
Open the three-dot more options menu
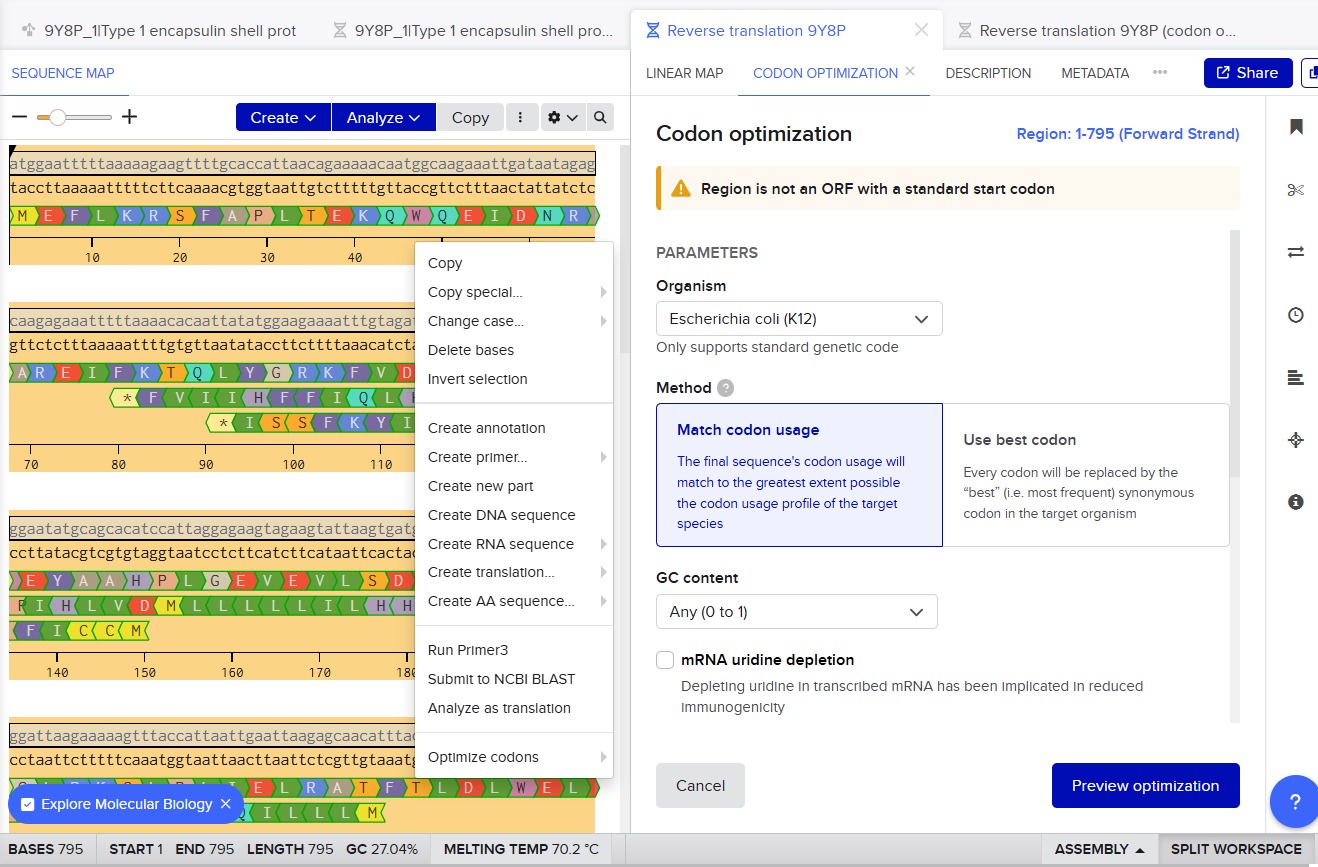pos(520,118)
